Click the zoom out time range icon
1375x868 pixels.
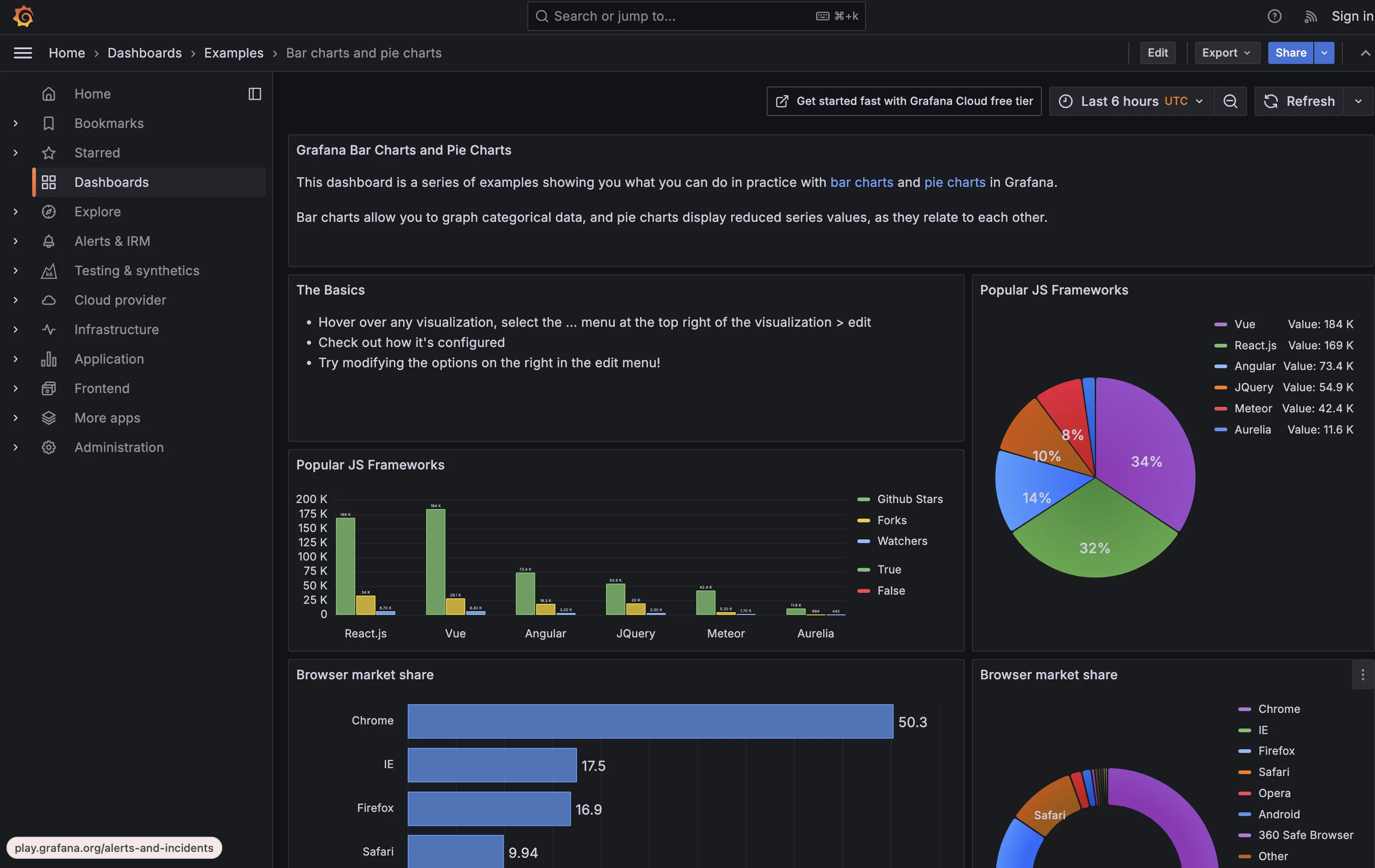coord(1230,101)
